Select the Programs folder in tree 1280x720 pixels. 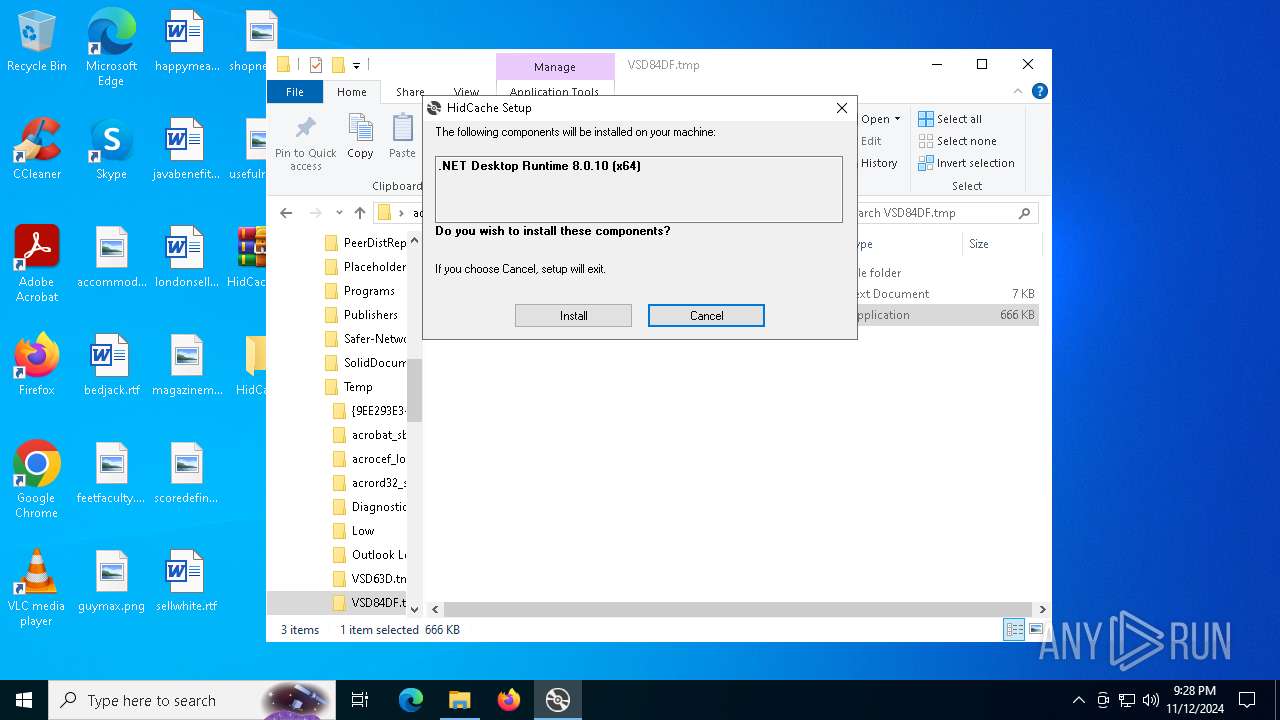pos(369,291)
